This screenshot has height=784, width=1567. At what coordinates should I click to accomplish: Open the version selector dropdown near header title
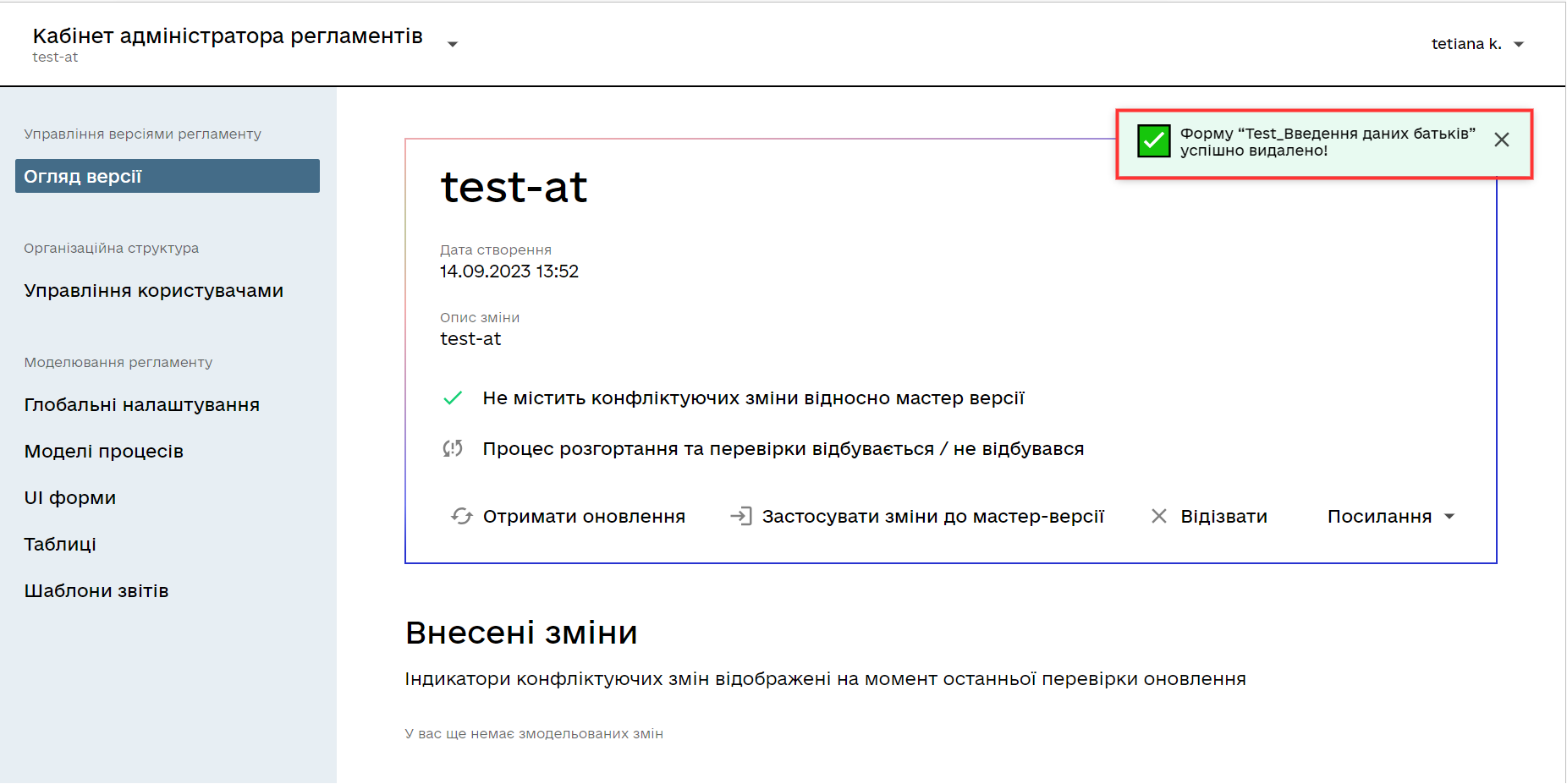click(x=453, y=44)
